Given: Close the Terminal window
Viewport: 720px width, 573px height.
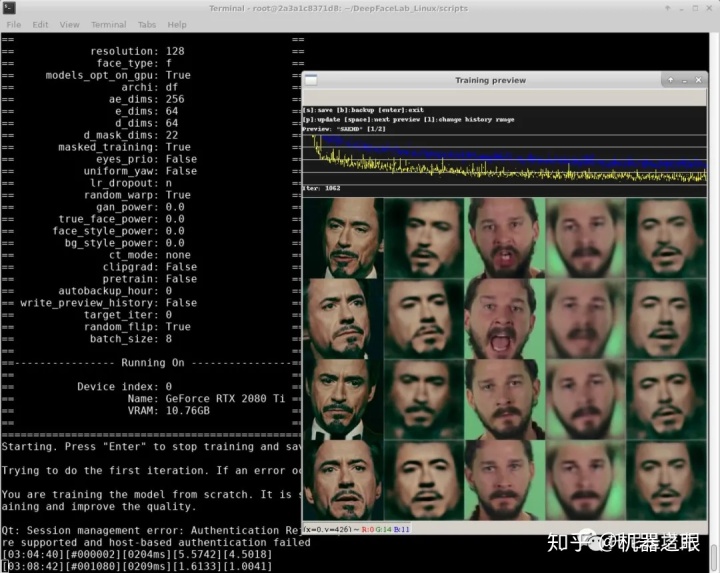Looking at the screenshot, I should click(x=709, y=8).
